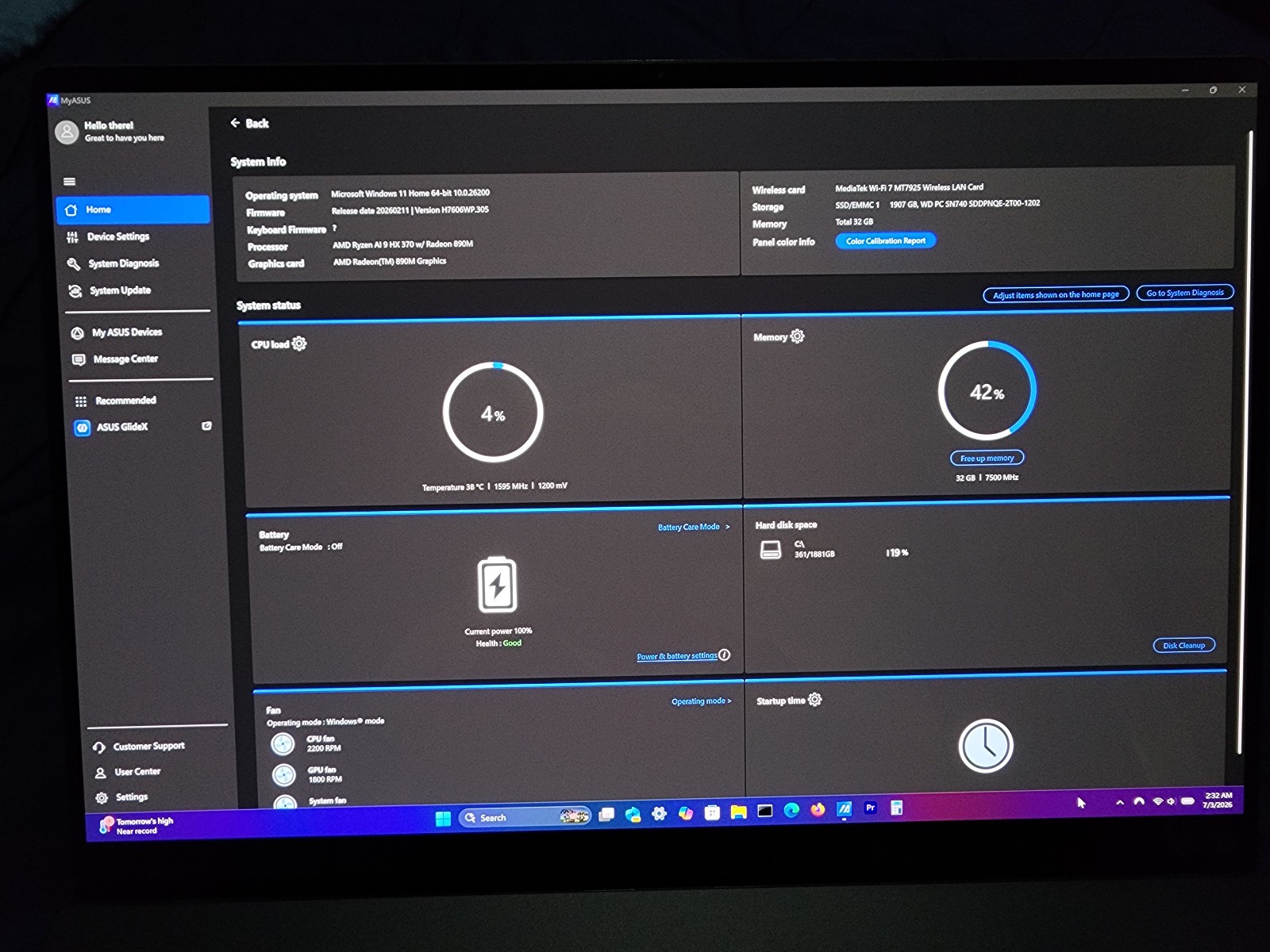Open MyASUS Settings in sidebar
The height and width of the screenshot is (952, 1270).
tap(131, 797)
